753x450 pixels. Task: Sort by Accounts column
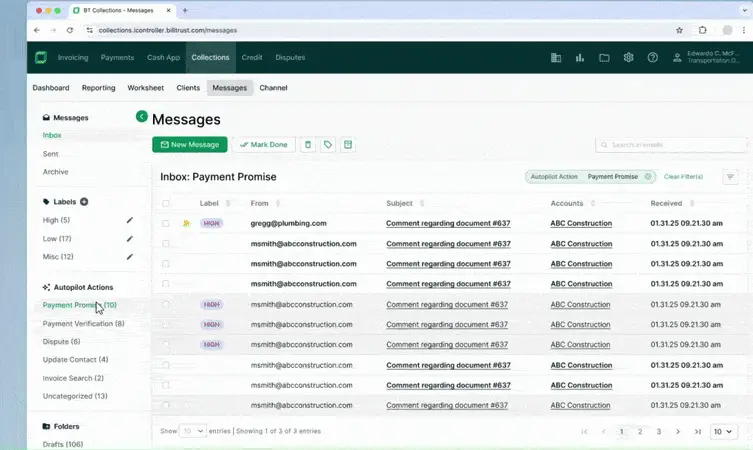pos(593,204)
